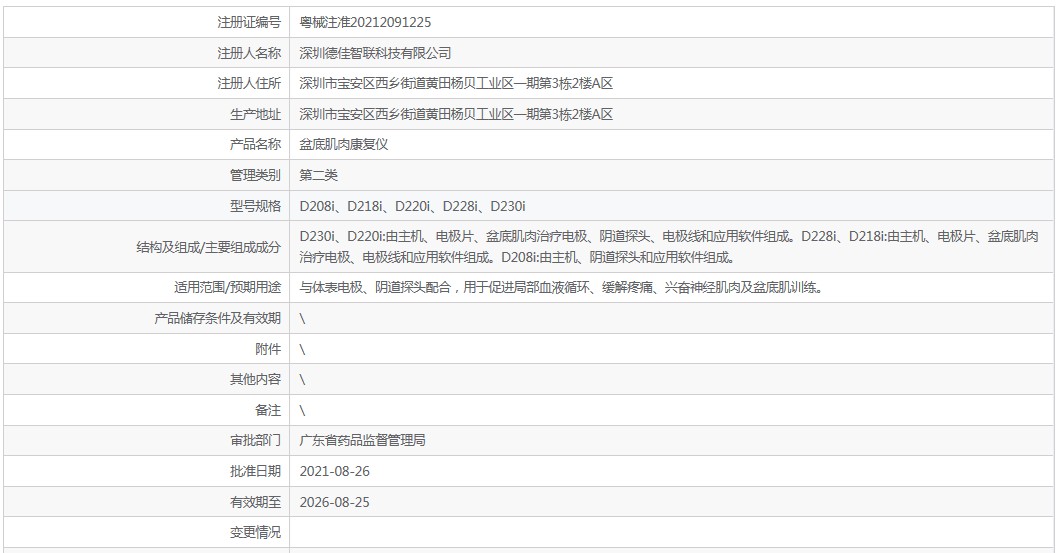Click the 注册人住所 label
The image size is (1060, 553).
[x=249, y=83]
